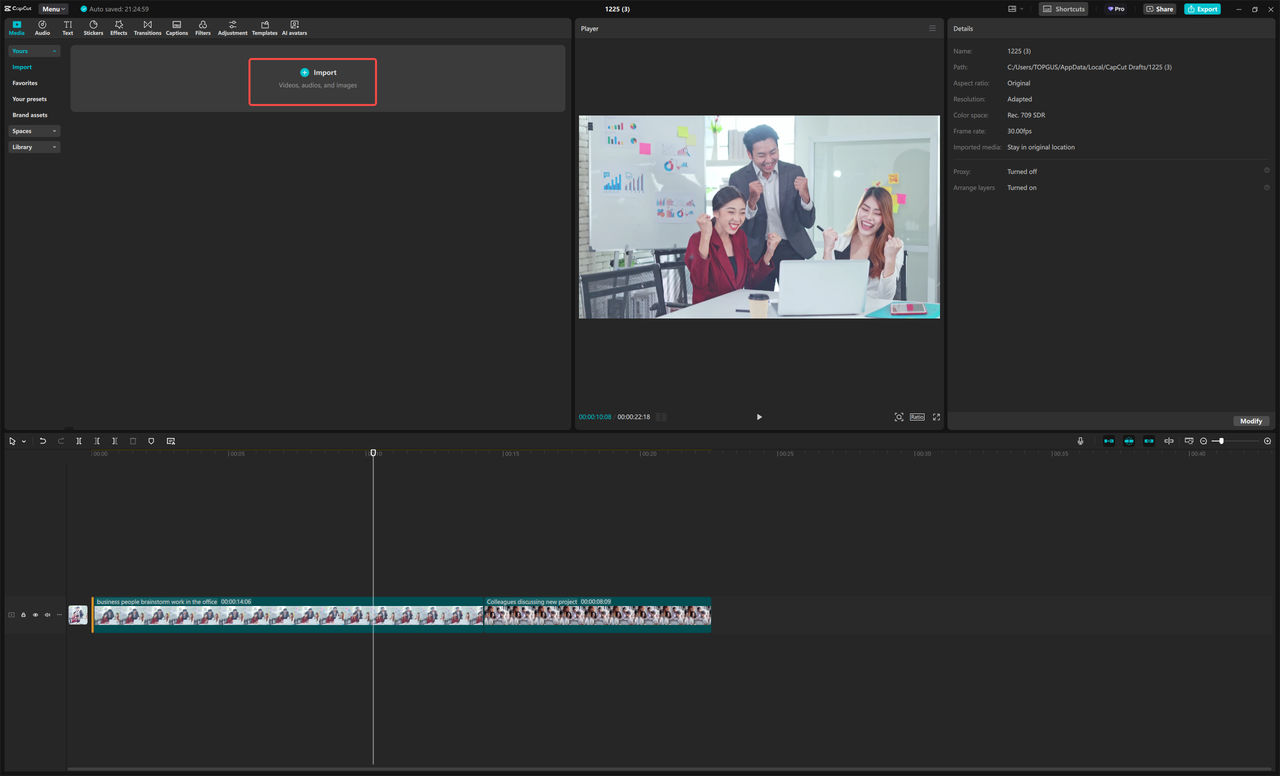Click the toolbar icon right of the marker tool
Image resolution: width=1280 pixels, height=776 pixels.
pos(171,441)
